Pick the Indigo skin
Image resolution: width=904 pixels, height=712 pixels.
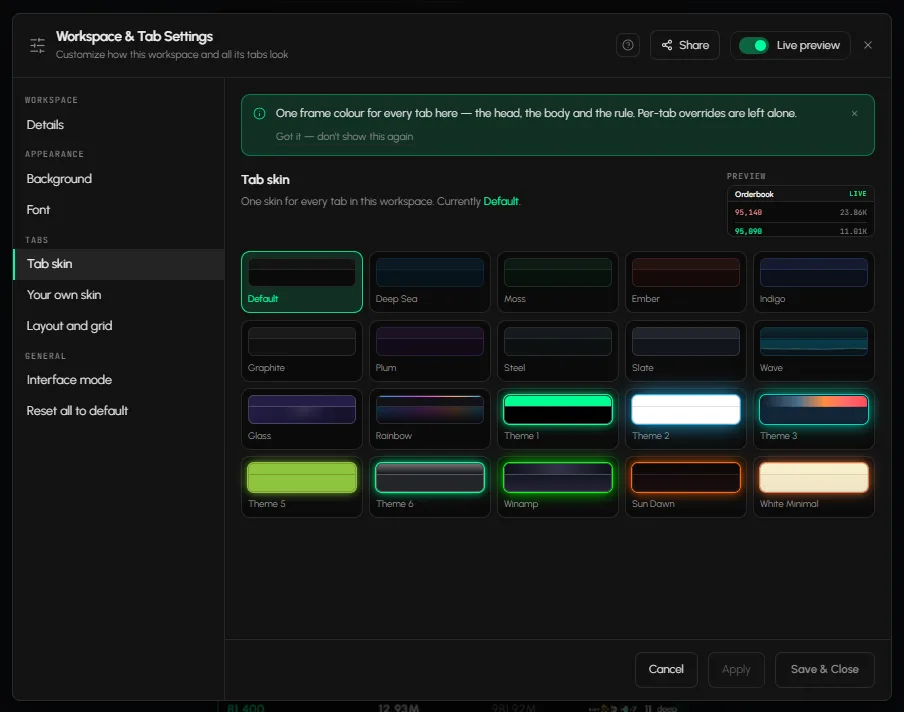coord(813,282)
